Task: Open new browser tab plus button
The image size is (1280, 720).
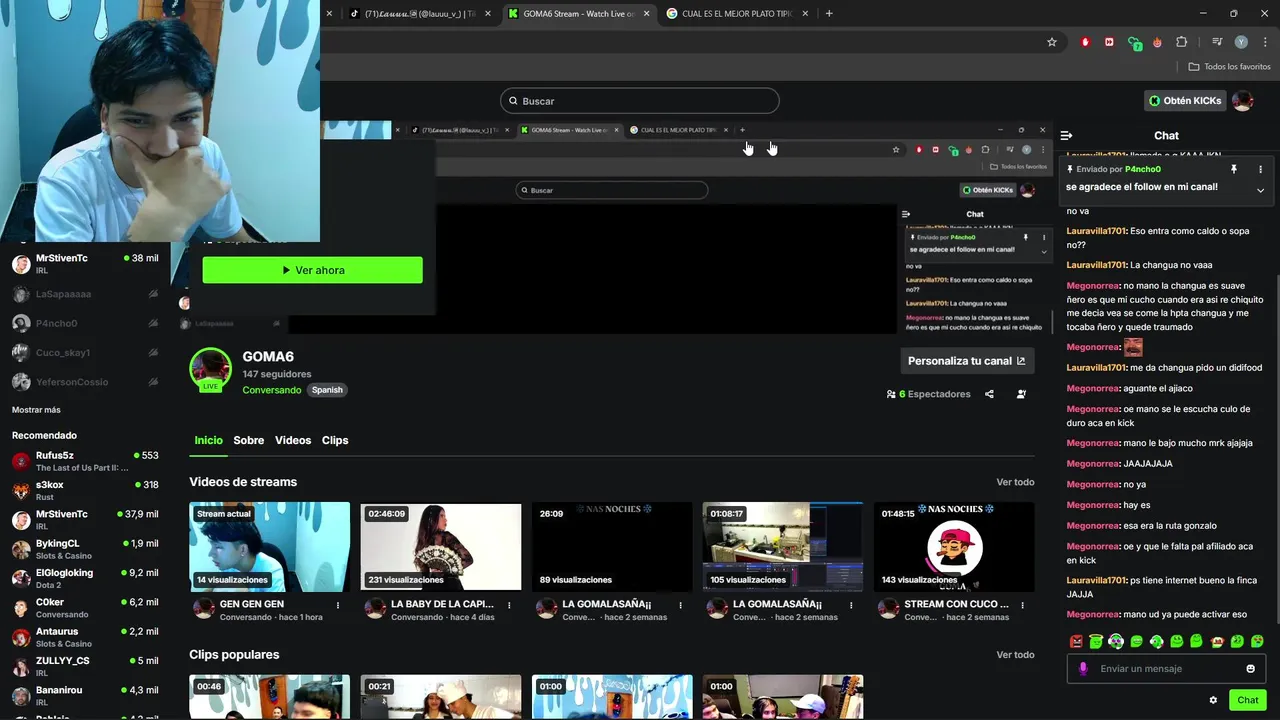Action: click(829, 14)
